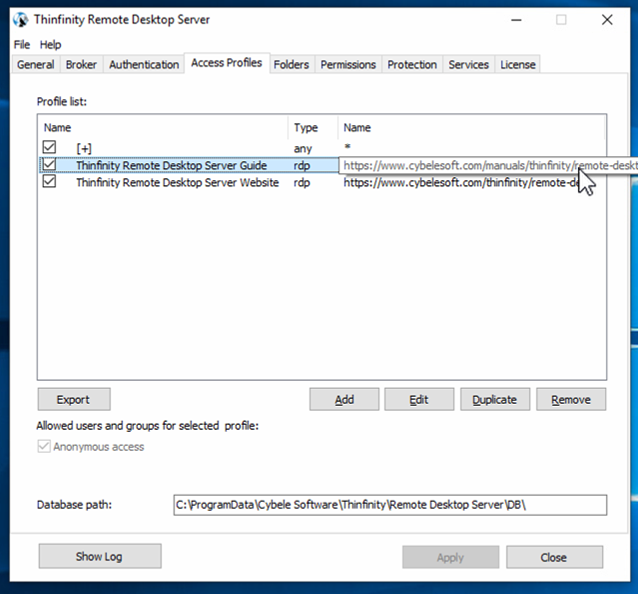Open the Protection tab
Viewport: 638px width, 594px height.
click(x=412, y=65)
